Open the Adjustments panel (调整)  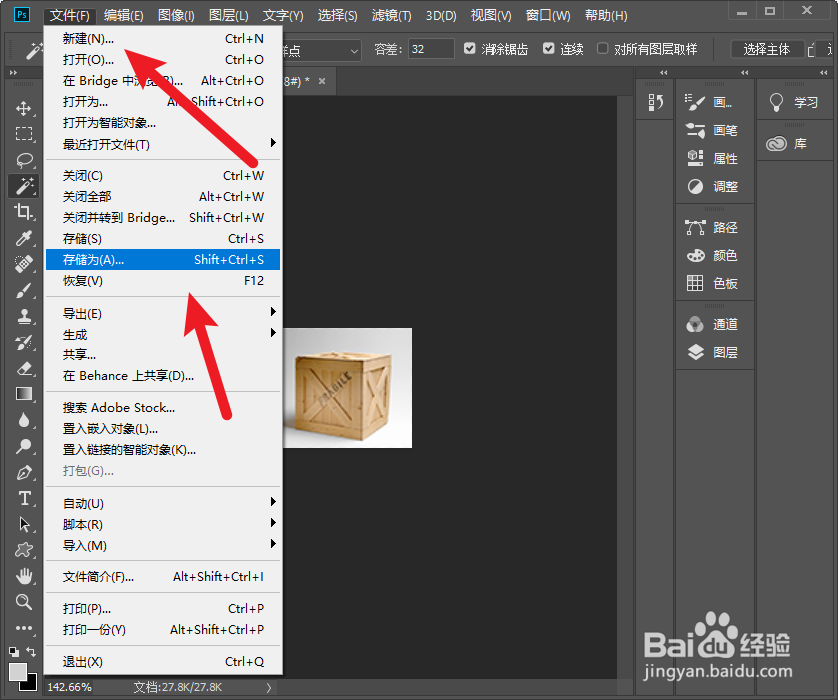tap(713, 186)
